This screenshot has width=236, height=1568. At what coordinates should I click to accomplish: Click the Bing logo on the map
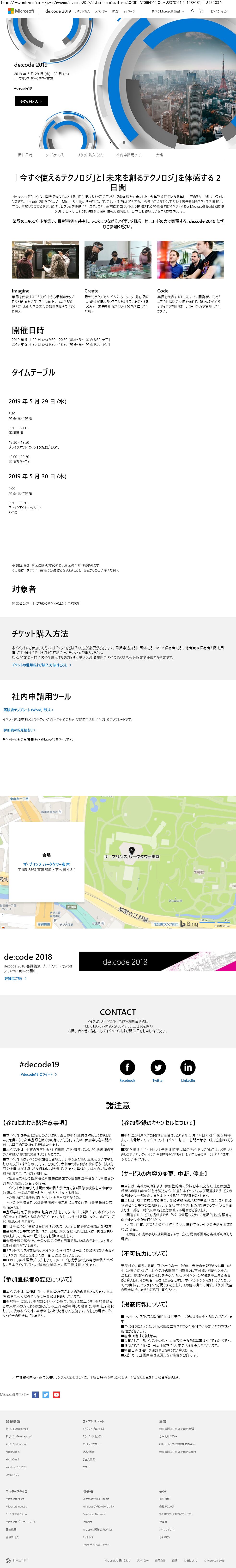tap(189, 924)
